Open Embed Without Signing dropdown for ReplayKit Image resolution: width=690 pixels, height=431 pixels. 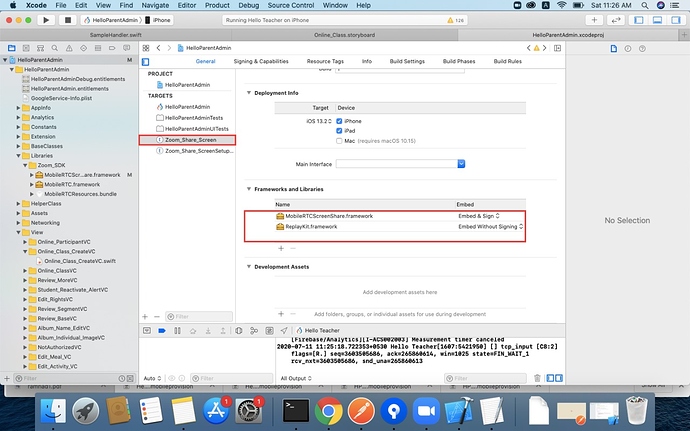click(x=491, y=227)
